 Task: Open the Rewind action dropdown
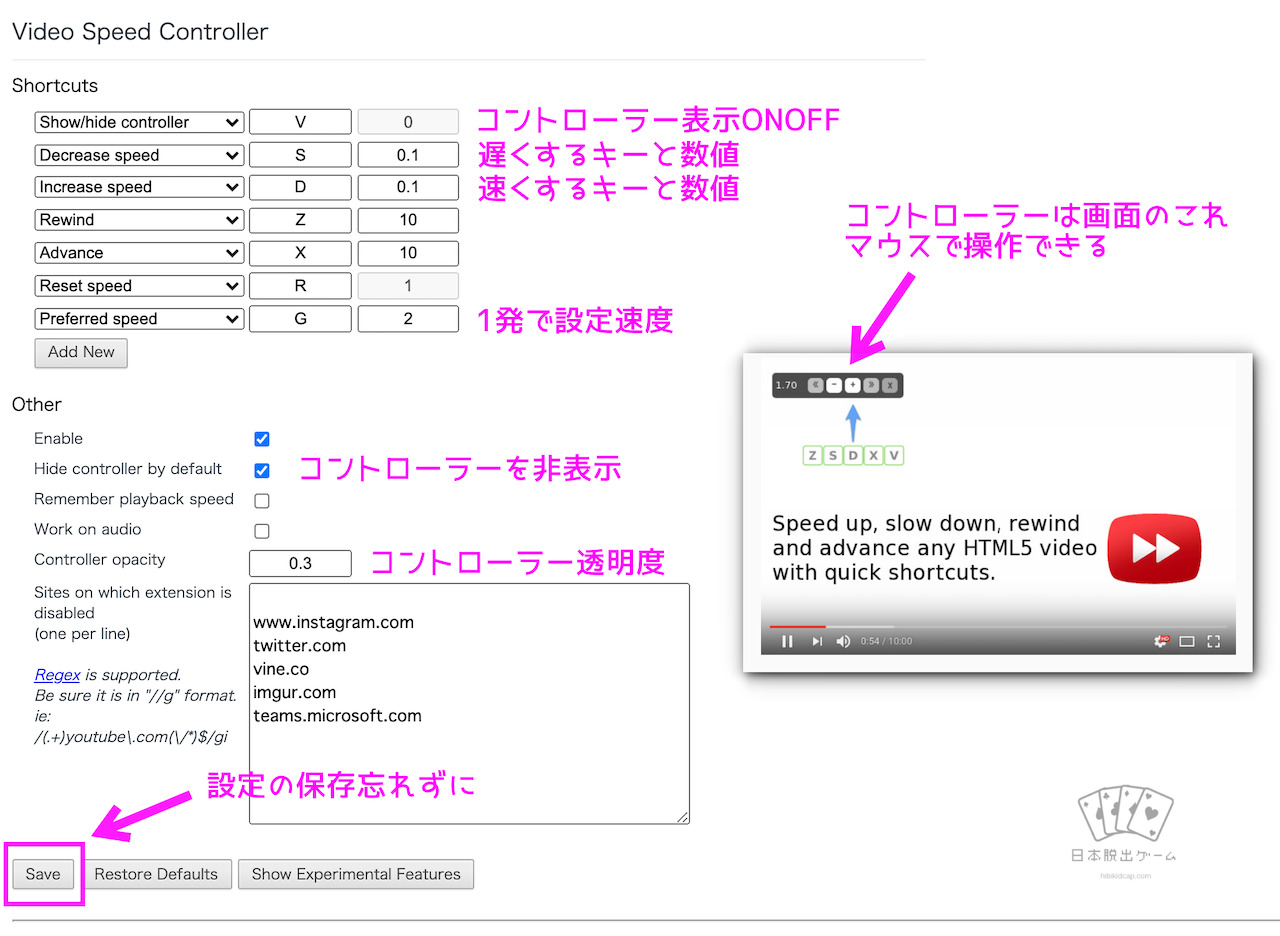(x=139, y=220)
